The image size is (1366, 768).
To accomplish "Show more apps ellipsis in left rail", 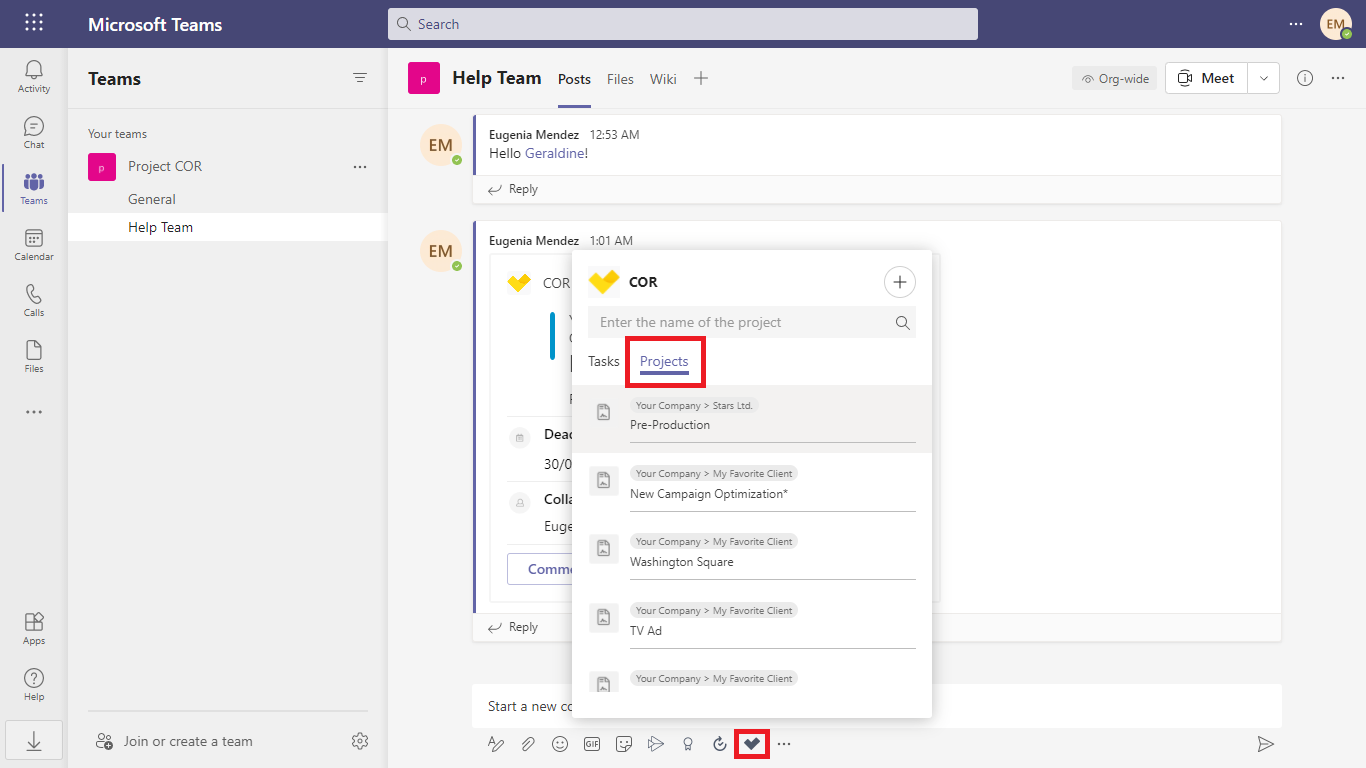I will click(34, 412).
